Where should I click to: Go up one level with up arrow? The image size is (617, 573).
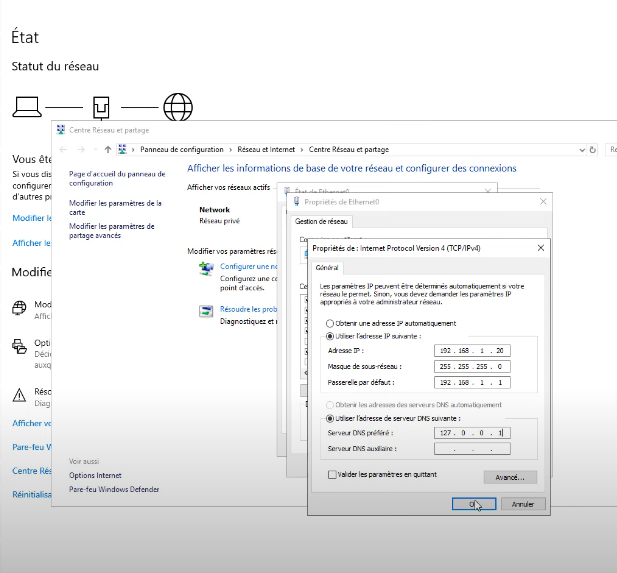(108, 150)
